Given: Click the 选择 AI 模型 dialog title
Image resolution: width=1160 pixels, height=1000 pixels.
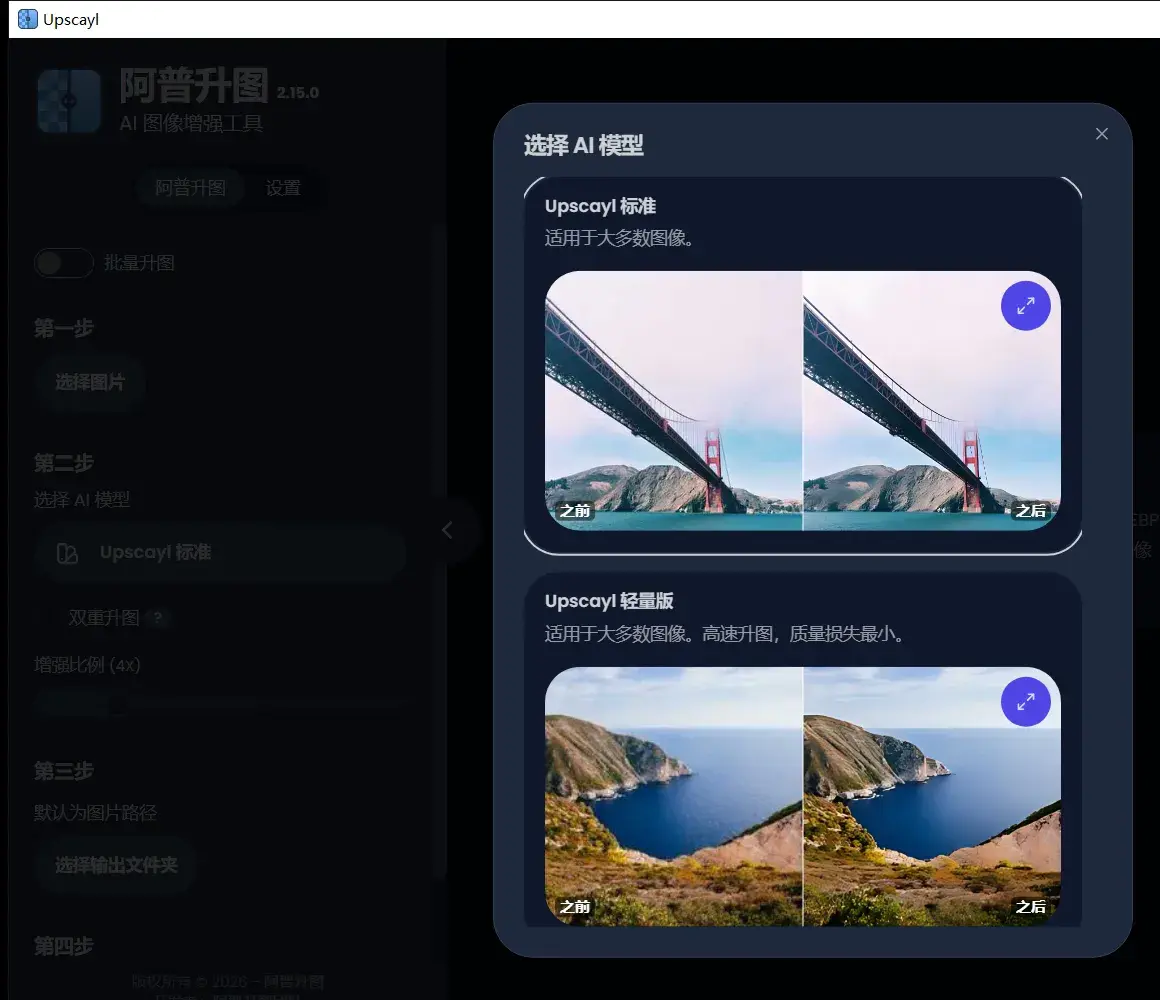Looking at the screenshot, I should pyautogui.click(x=584, y=145).
